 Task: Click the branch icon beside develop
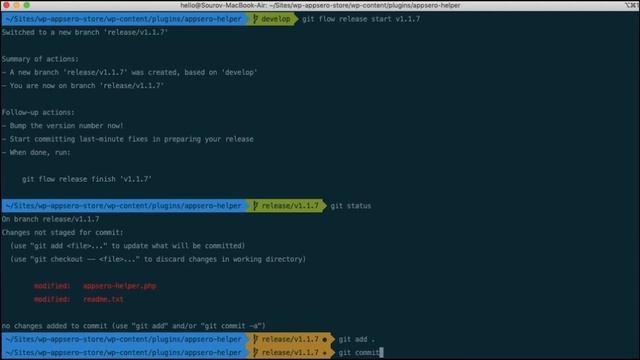click(256, 19)
